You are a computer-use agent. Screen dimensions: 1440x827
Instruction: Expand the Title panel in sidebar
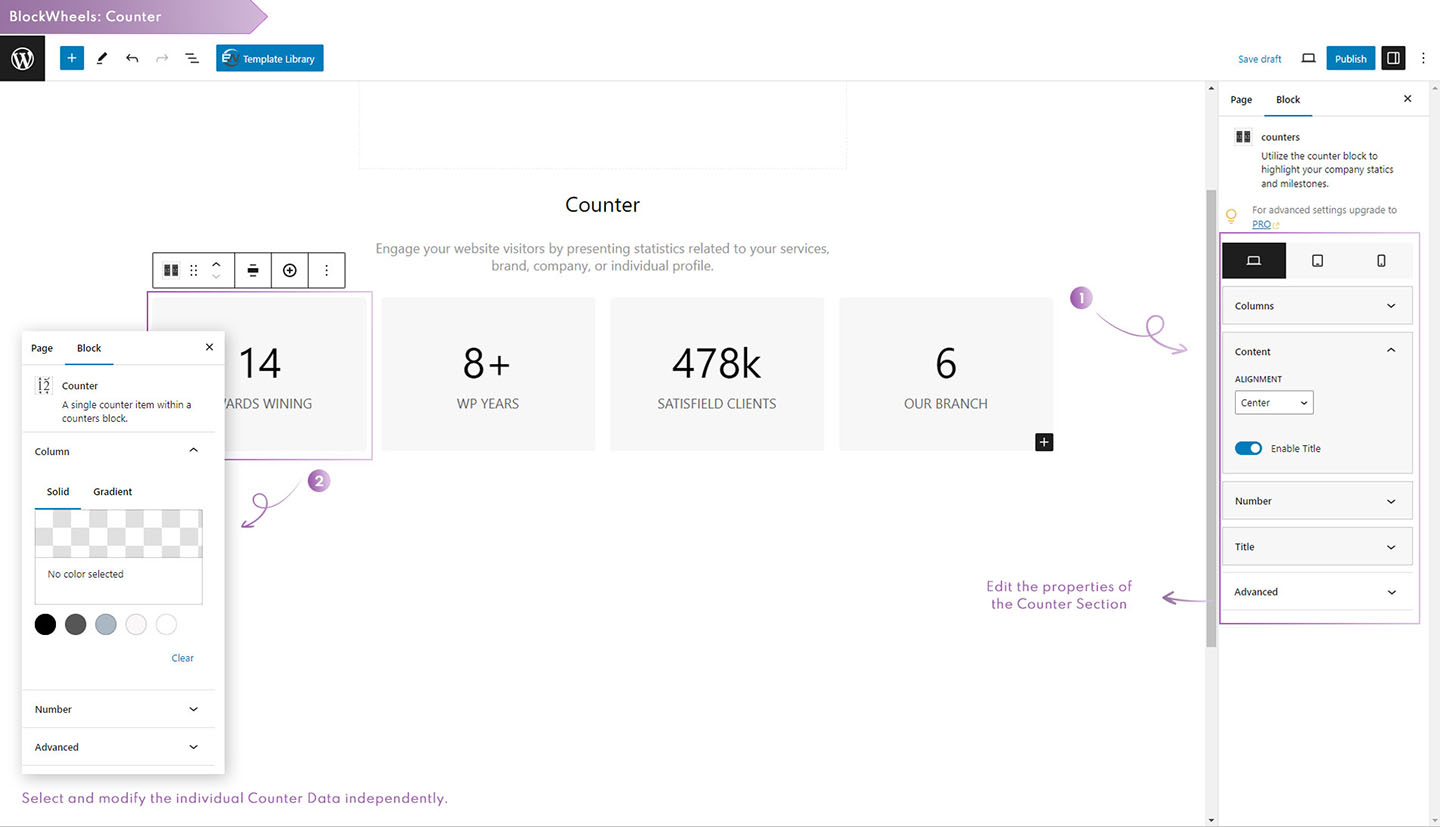click(1316, 547)
